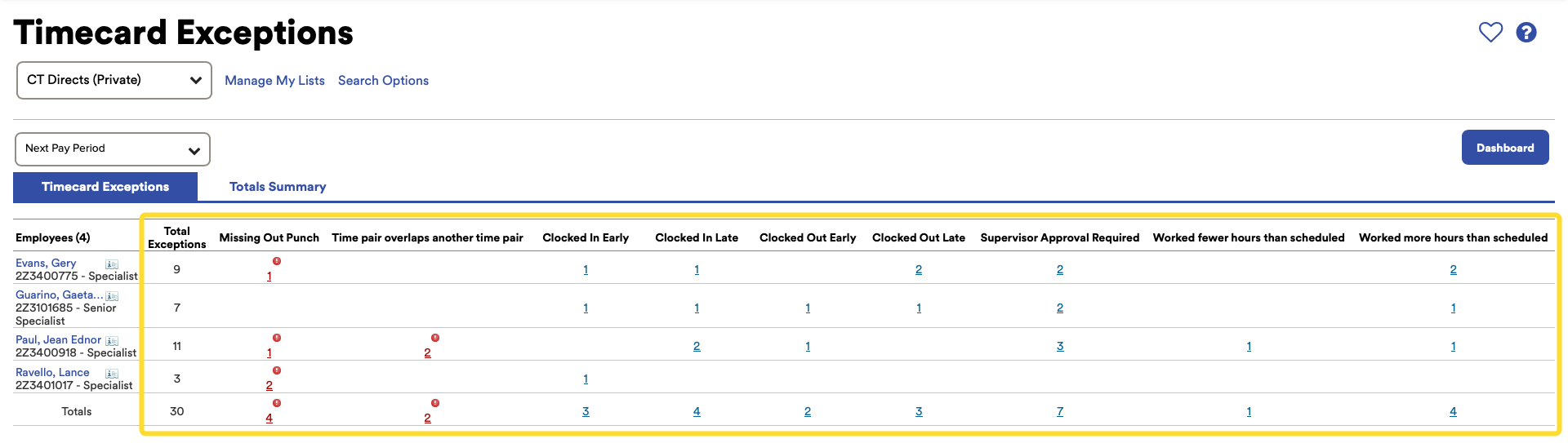Open the help question mark icon
The image size is (1568, 443).
1526,32
